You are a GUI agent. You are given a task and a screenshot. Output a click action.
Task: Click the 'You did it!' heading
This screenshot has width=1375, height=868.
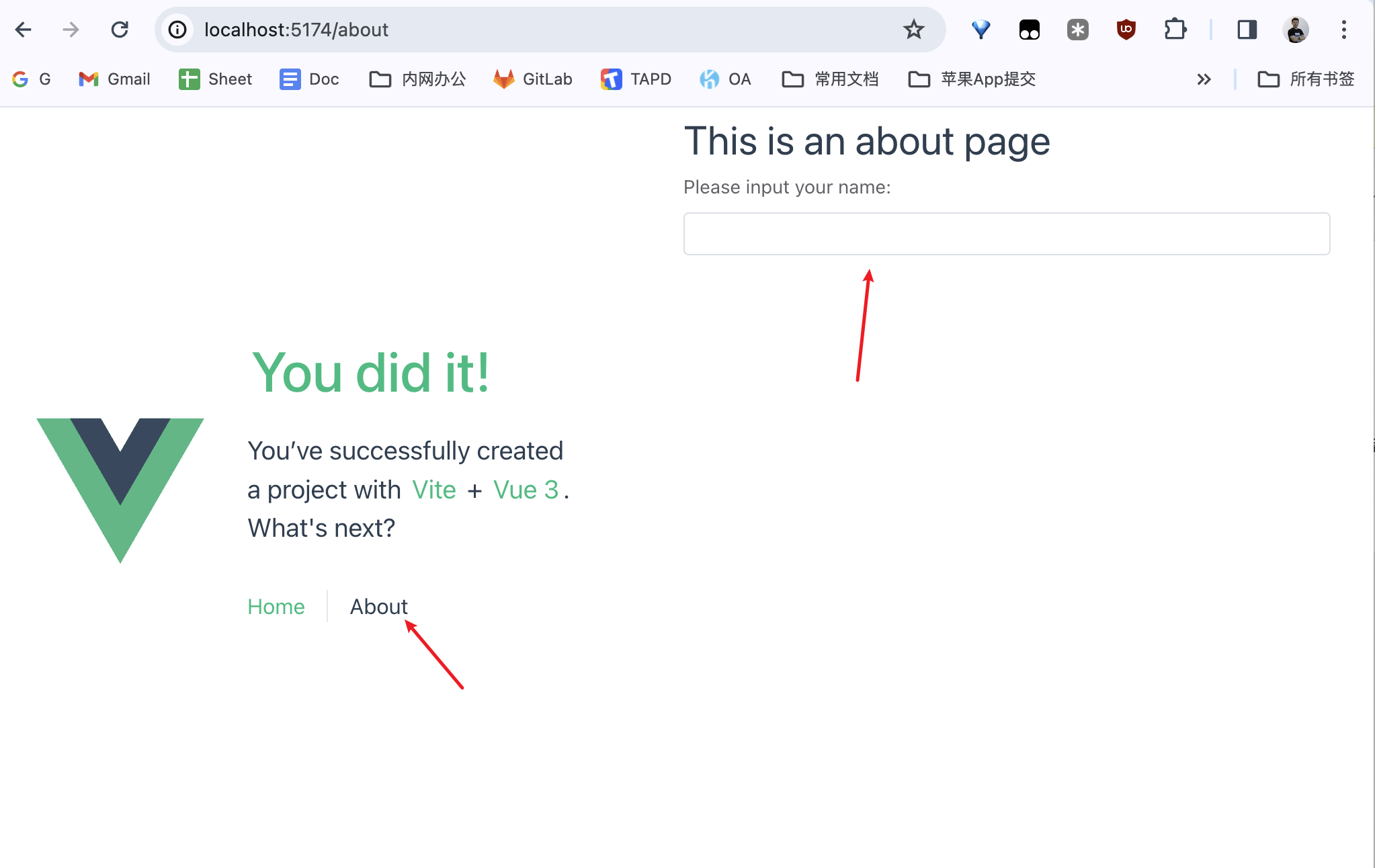[x=371, y=373]
